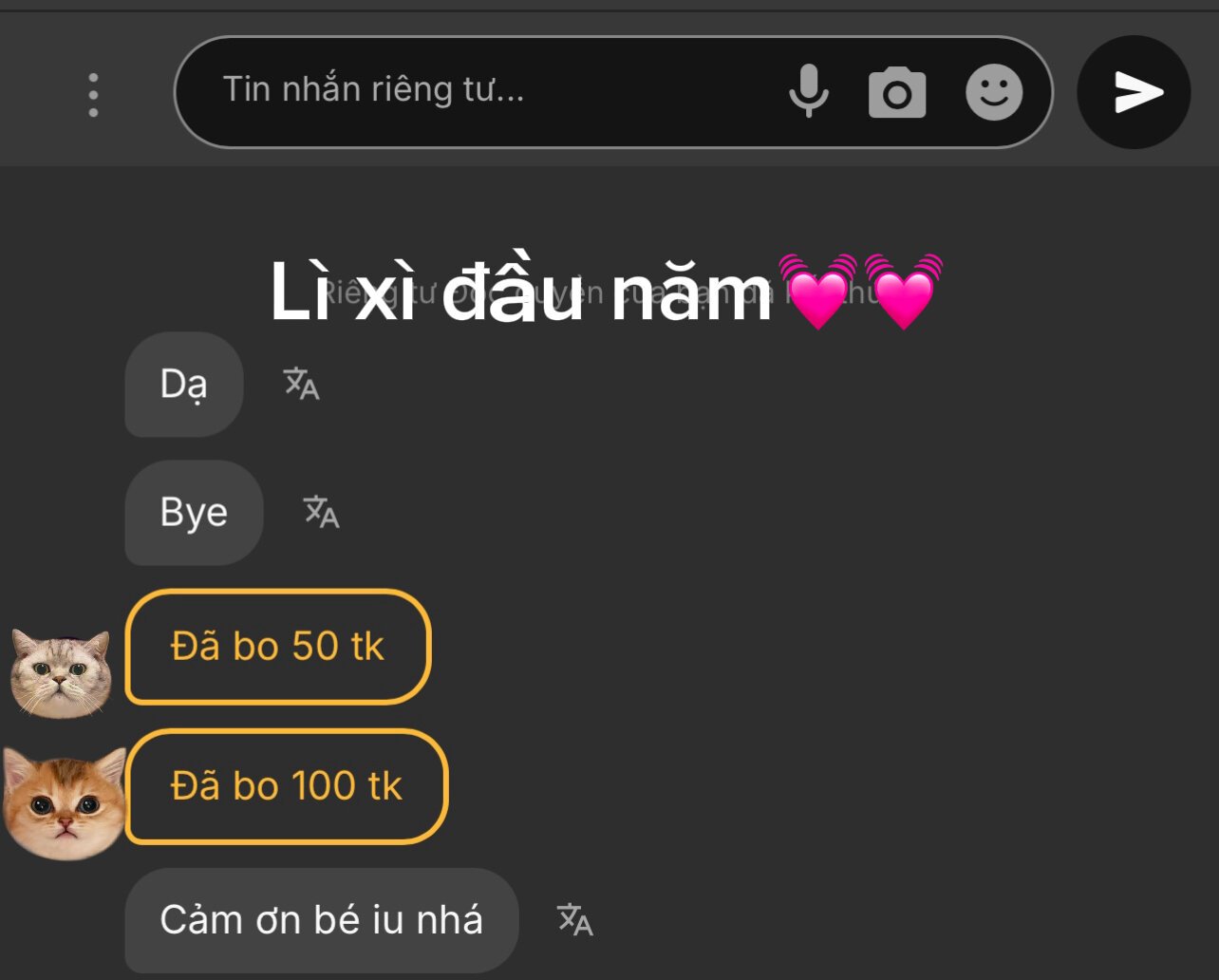Open the camera to attach a photo
This screenshot has height=980, width=1219.
pyautogui.click(x=896, y=93)
